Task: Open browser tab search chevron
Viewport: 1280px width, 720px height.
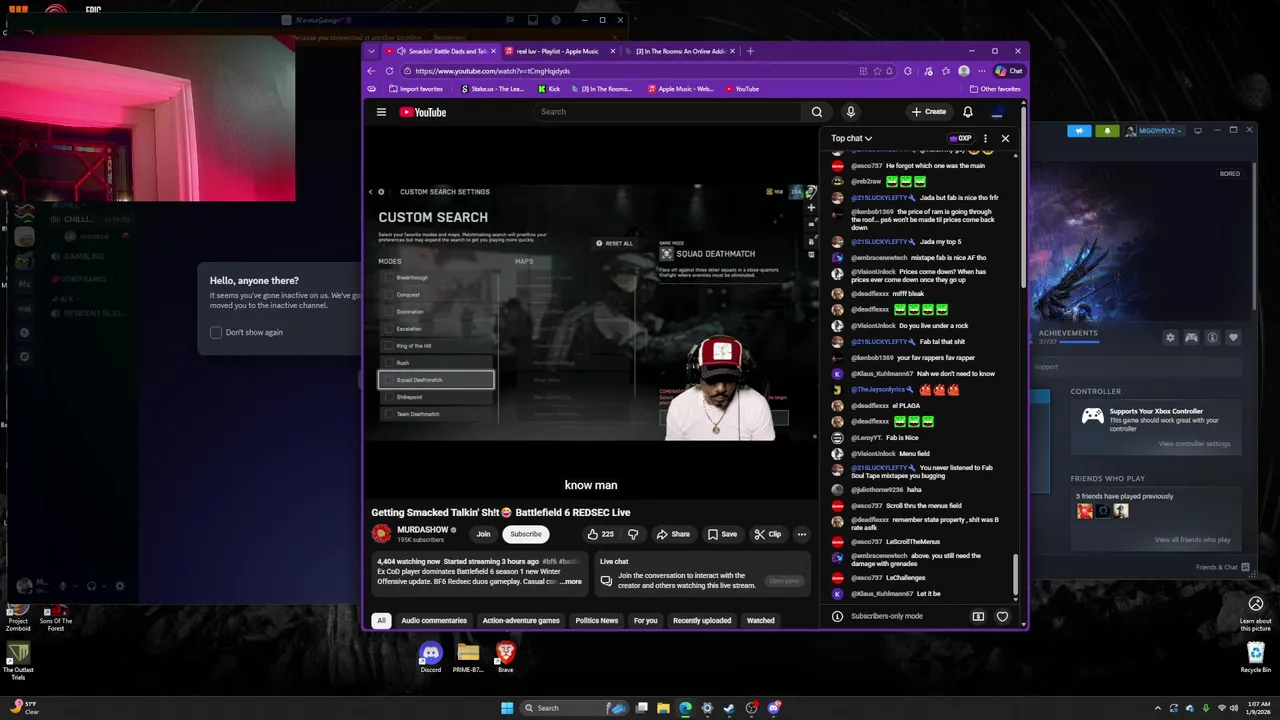Action: (372, 51)
